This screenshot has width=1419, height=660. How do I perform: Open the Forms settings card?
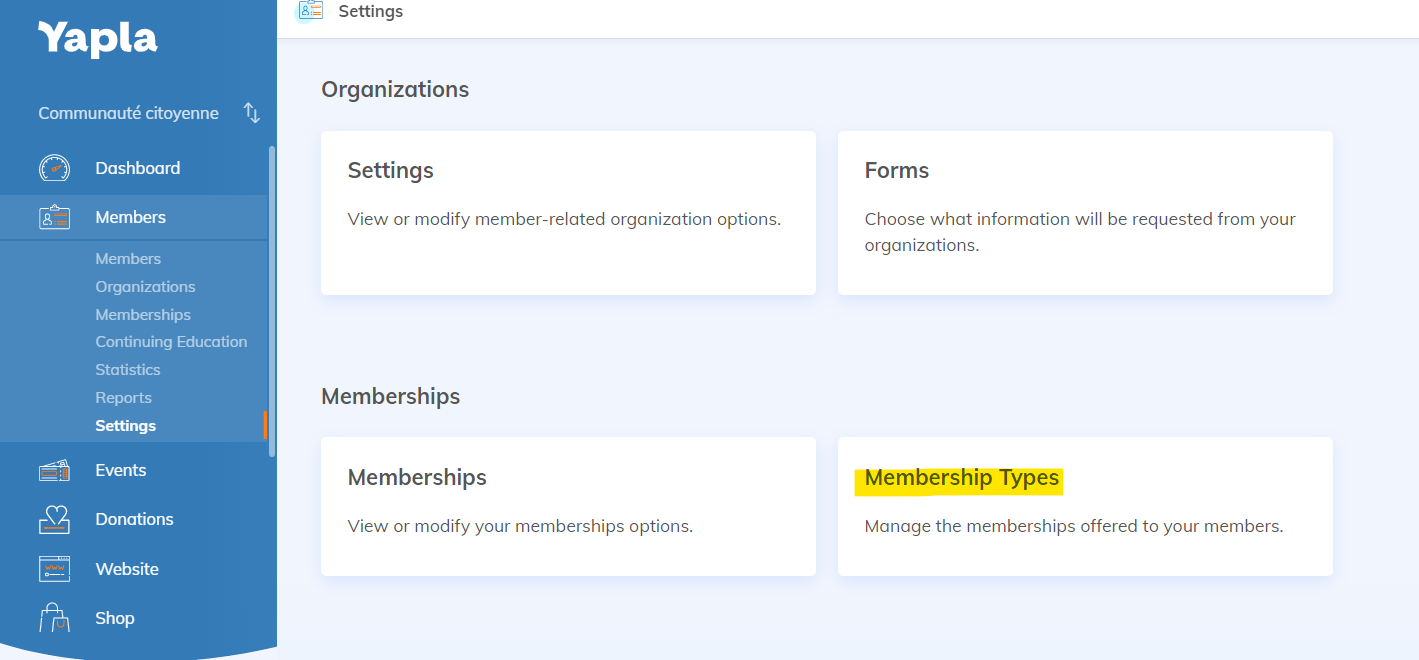1085,213
